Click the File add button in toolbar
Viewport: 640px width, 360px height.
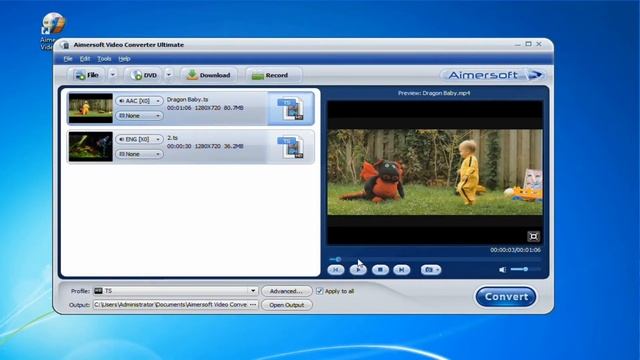(x=86, y=75)
